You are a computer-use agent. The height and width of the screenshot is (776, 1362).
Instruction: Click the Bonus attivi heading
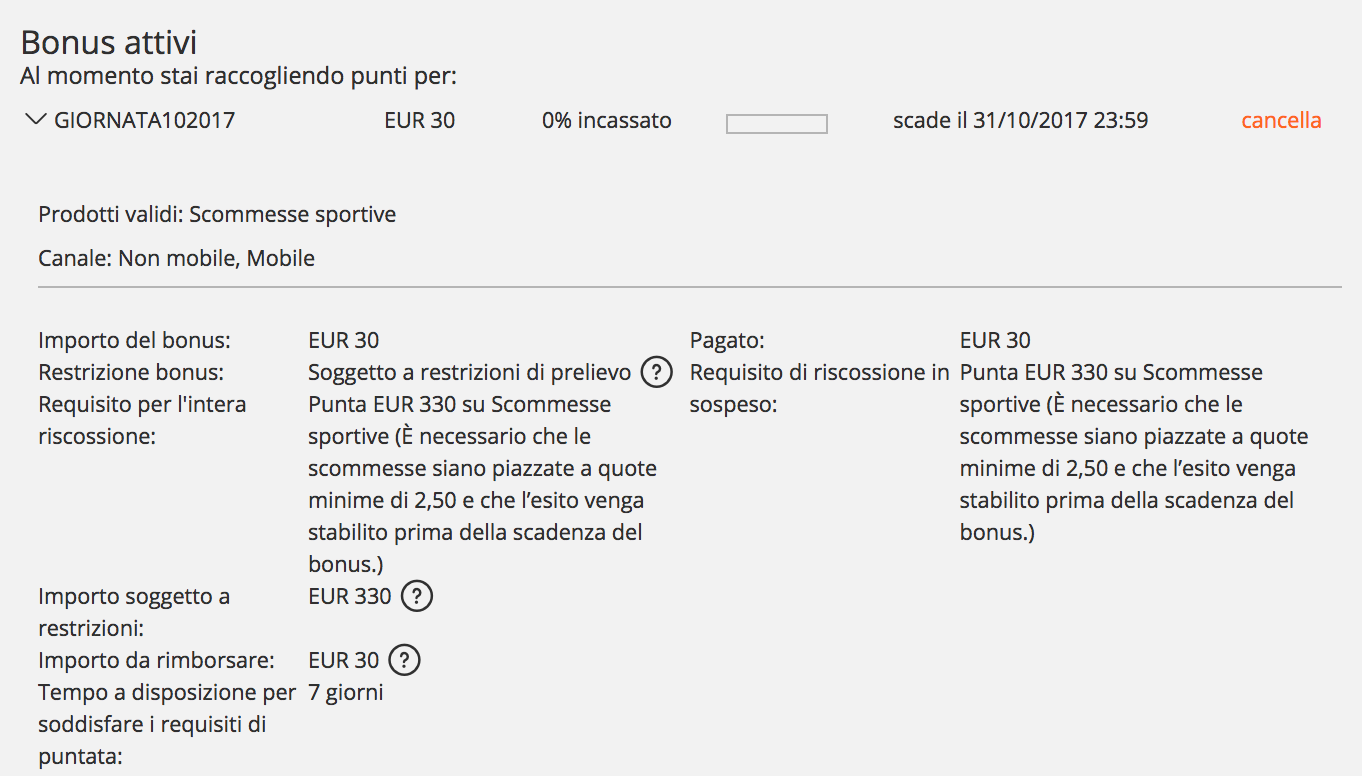click(x=109, y=43)
